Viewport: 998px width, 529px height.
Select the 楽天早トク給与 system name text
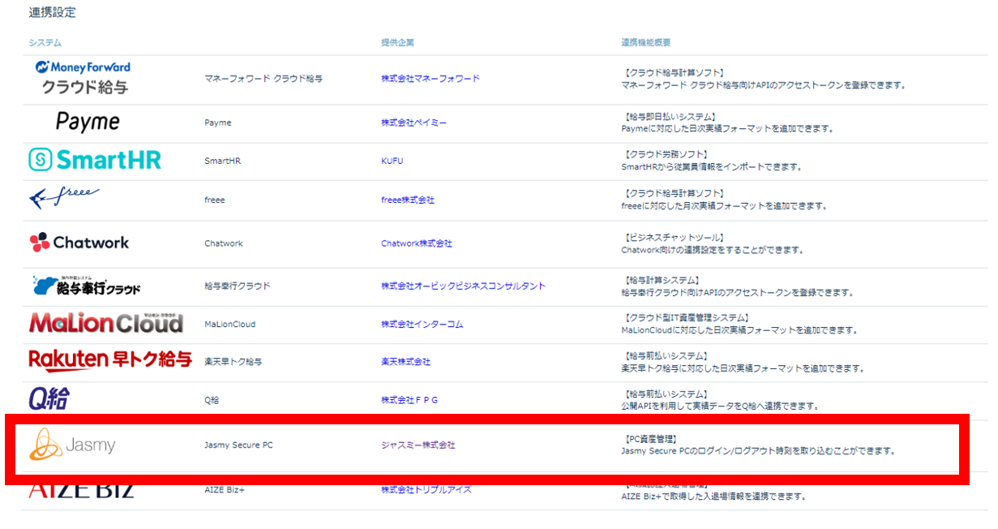click(233, 362)
